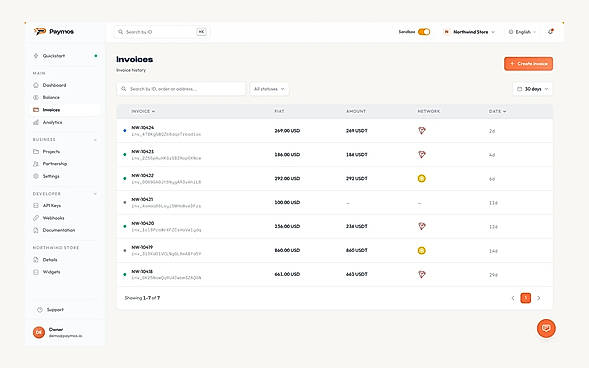Viewport: 589px width, 368px height.
Task: Click the Dashboard home icon
Action: click(x=36, y=85)
